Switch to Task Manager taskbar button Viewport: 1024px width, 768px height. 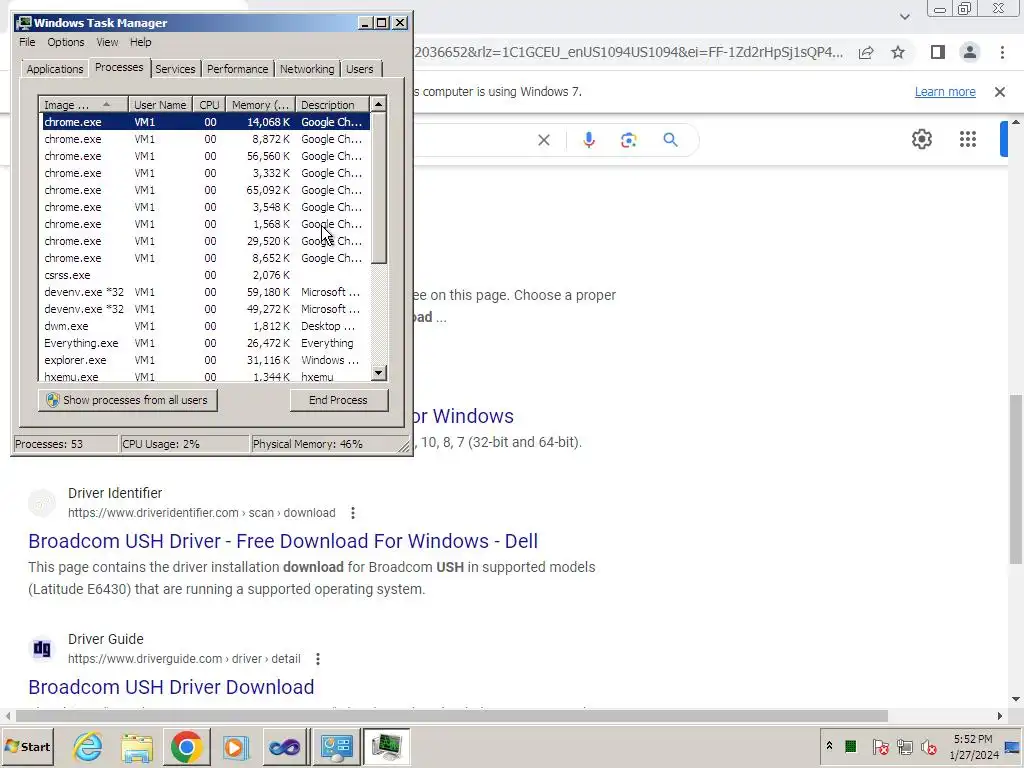point(386,746)
